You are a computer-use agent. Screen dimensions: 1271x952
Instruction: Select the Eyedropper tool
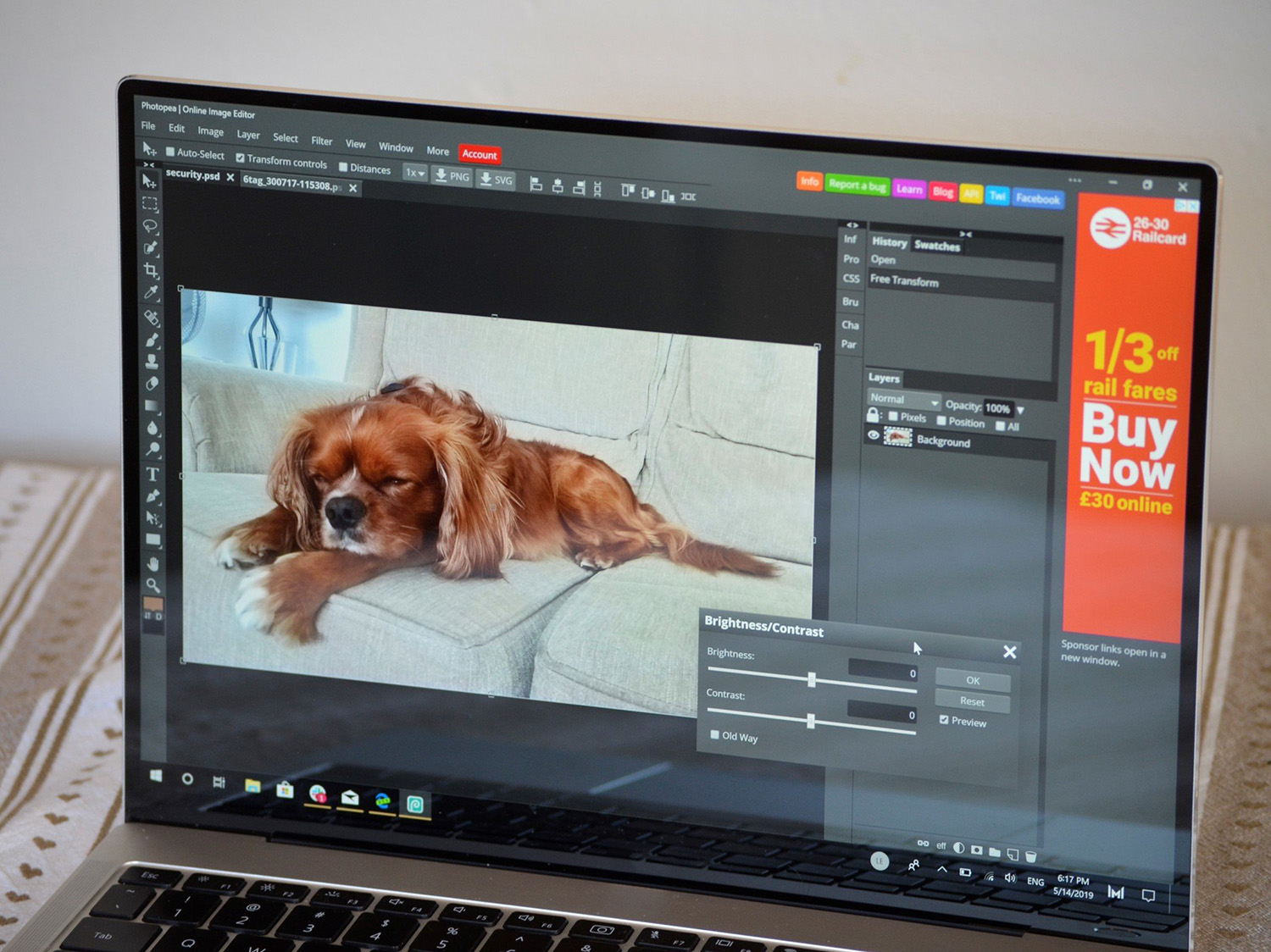tap(152, 293)
